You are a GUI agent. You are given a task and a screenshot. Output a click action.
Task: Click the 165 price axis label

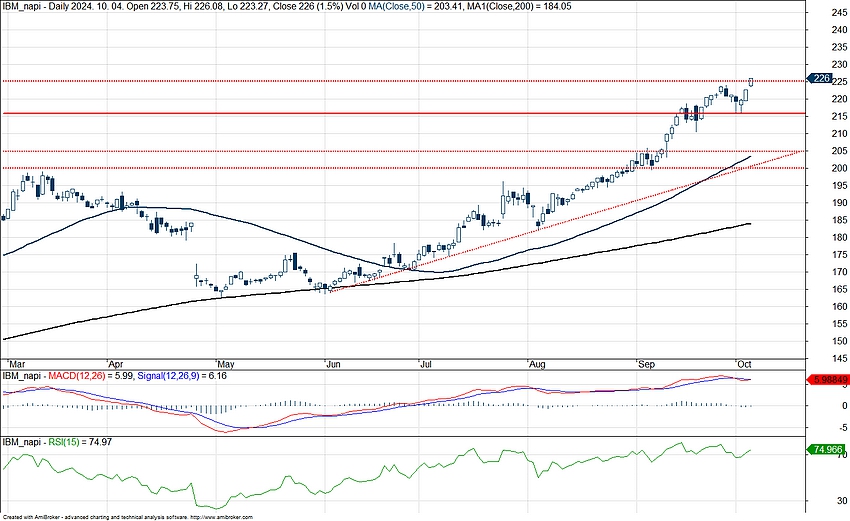[x=839, y=290]
